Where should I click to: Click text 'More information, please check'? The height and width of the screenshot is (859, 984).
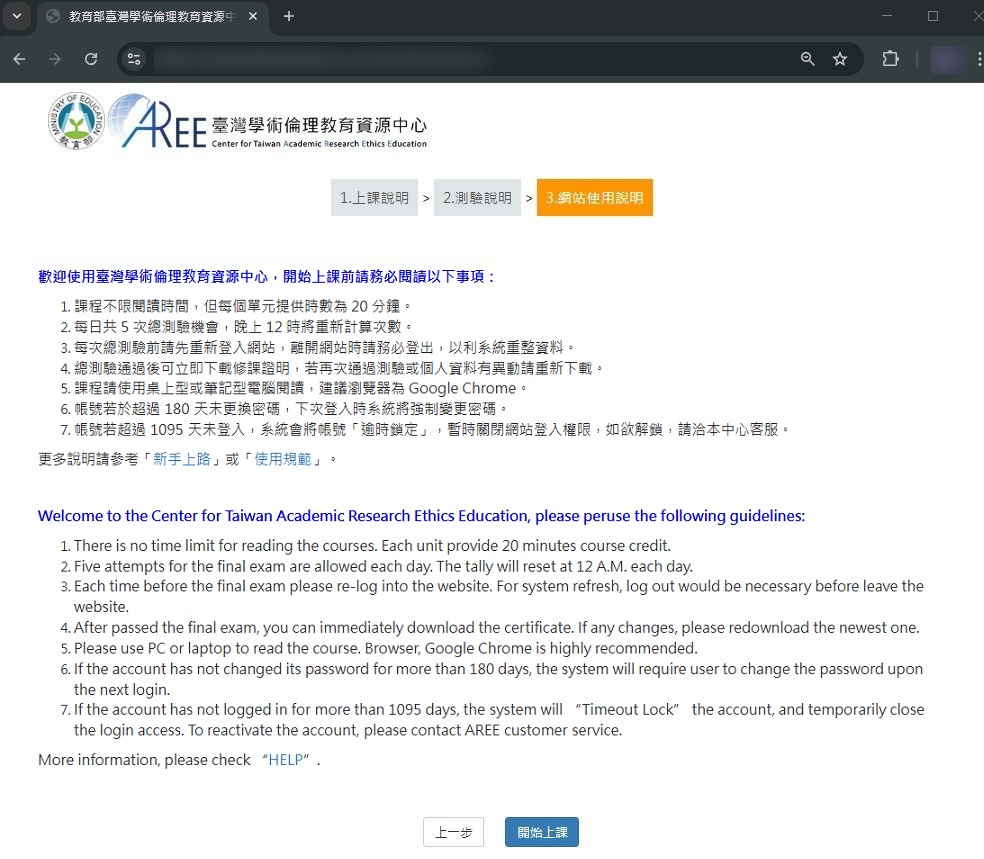coord(144,760)
